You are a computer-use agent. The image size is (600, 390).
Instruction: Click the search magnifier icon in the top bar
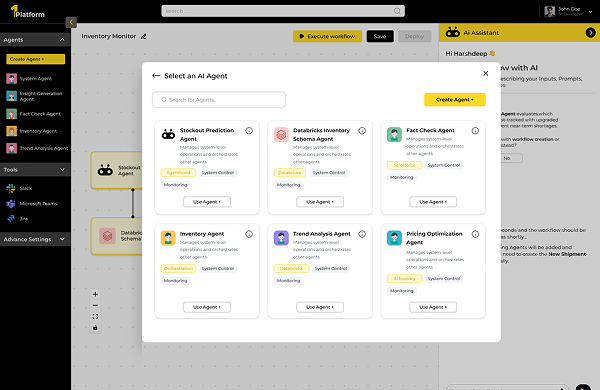coord(397,11)
